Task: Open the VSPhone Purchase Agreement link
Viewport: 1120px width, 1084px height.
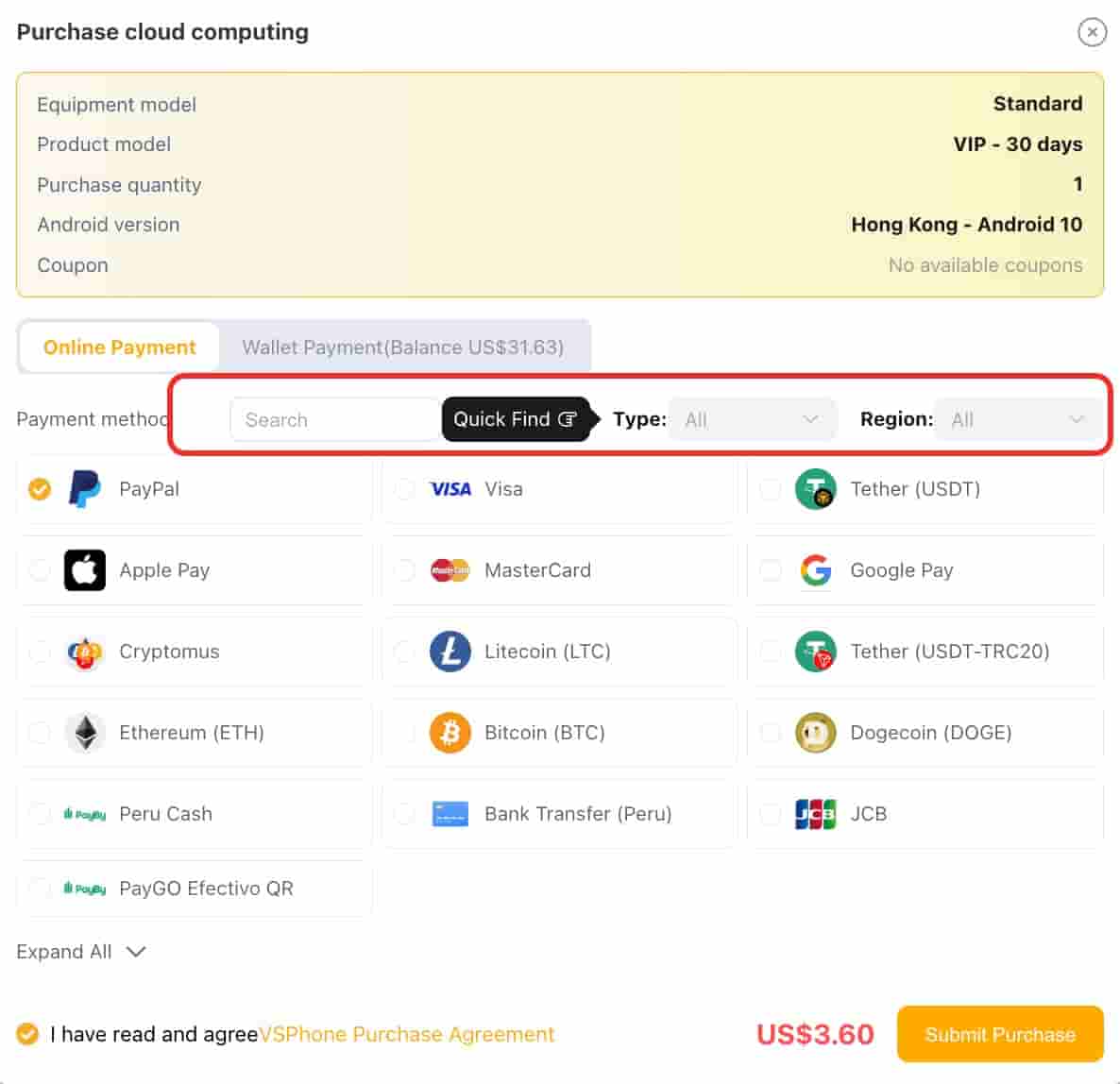Action: point(406,1034)
